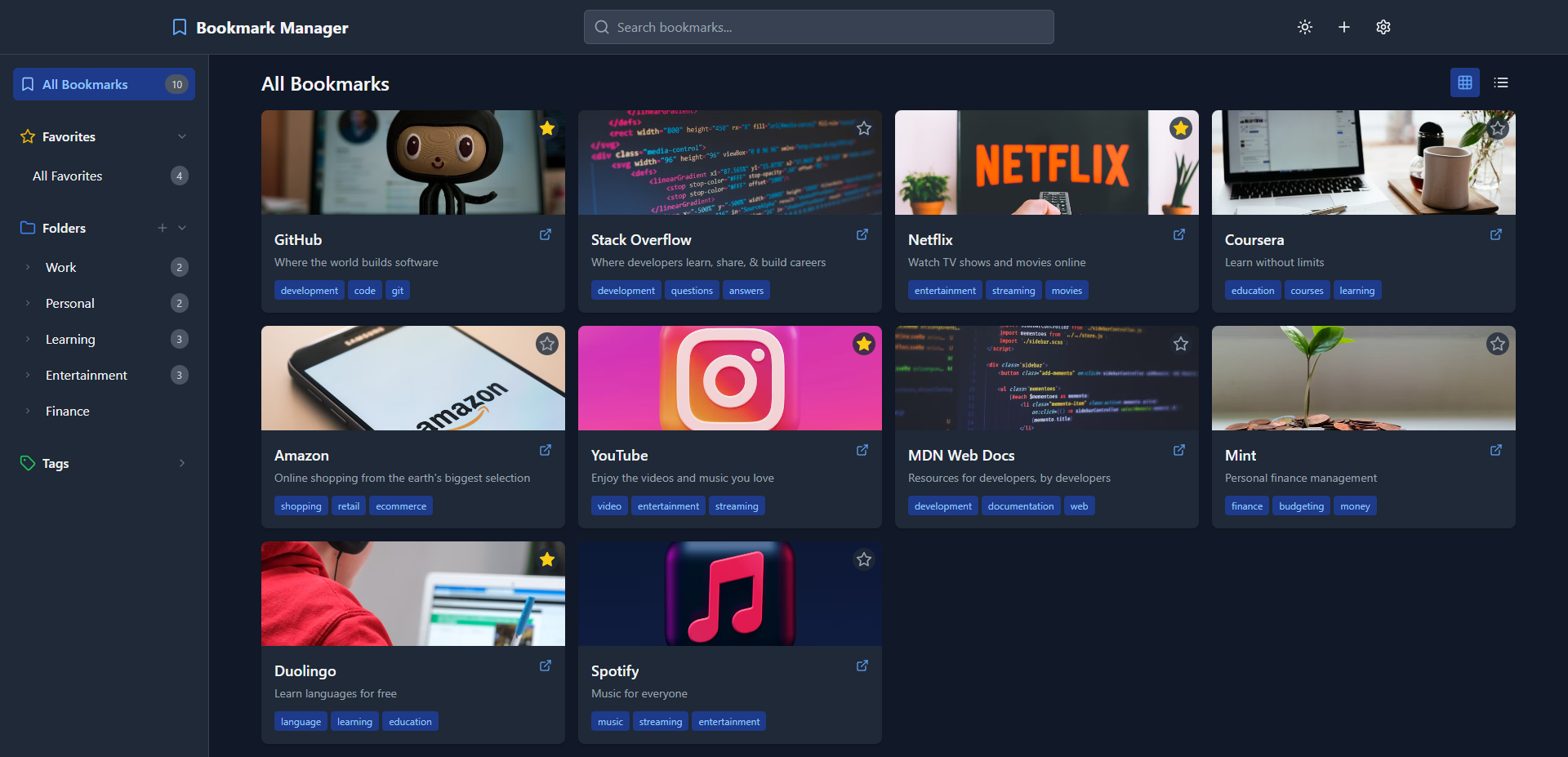
Task: Favorite Spotify via star
Action: tap(864, 559)
